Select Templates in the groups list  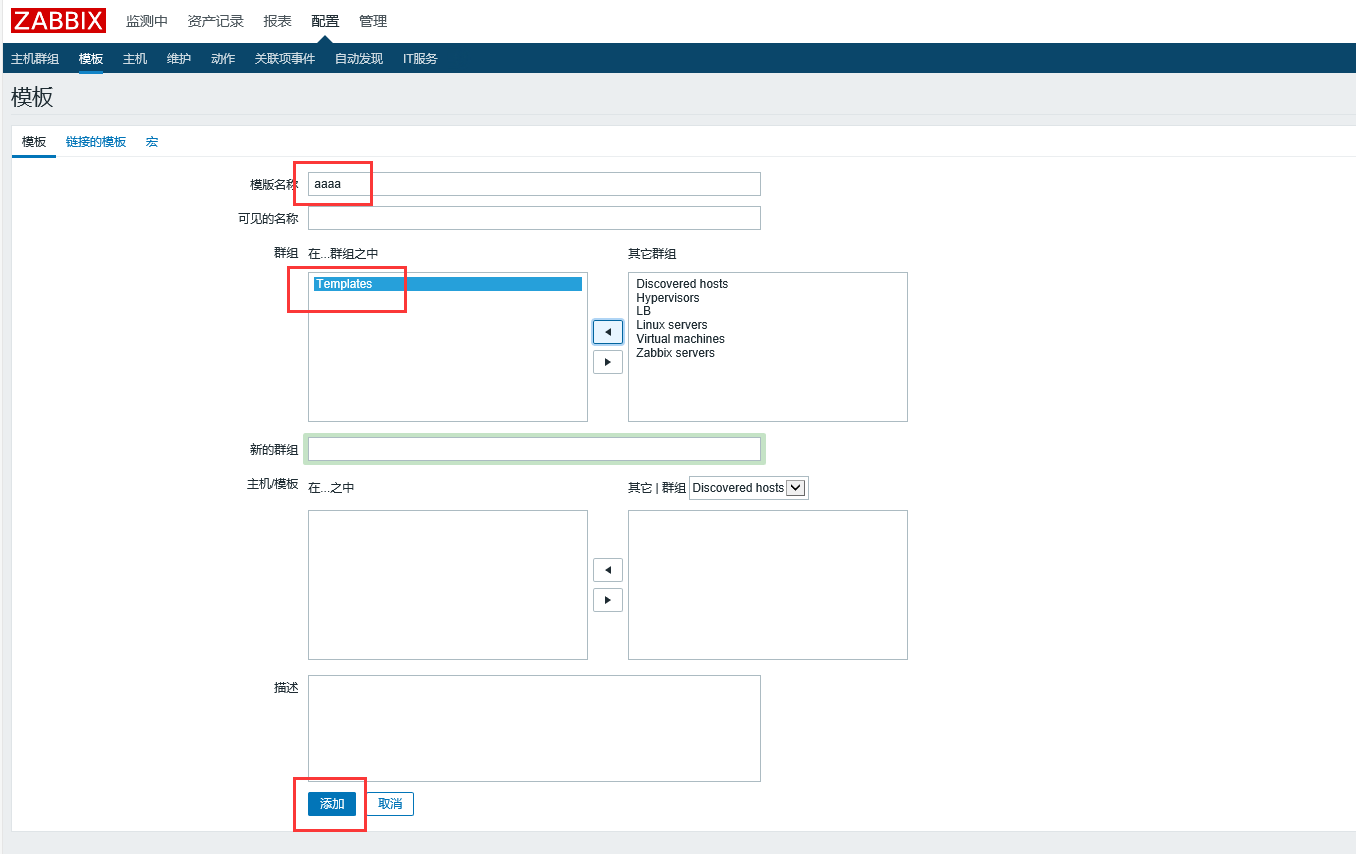(448, 284)
